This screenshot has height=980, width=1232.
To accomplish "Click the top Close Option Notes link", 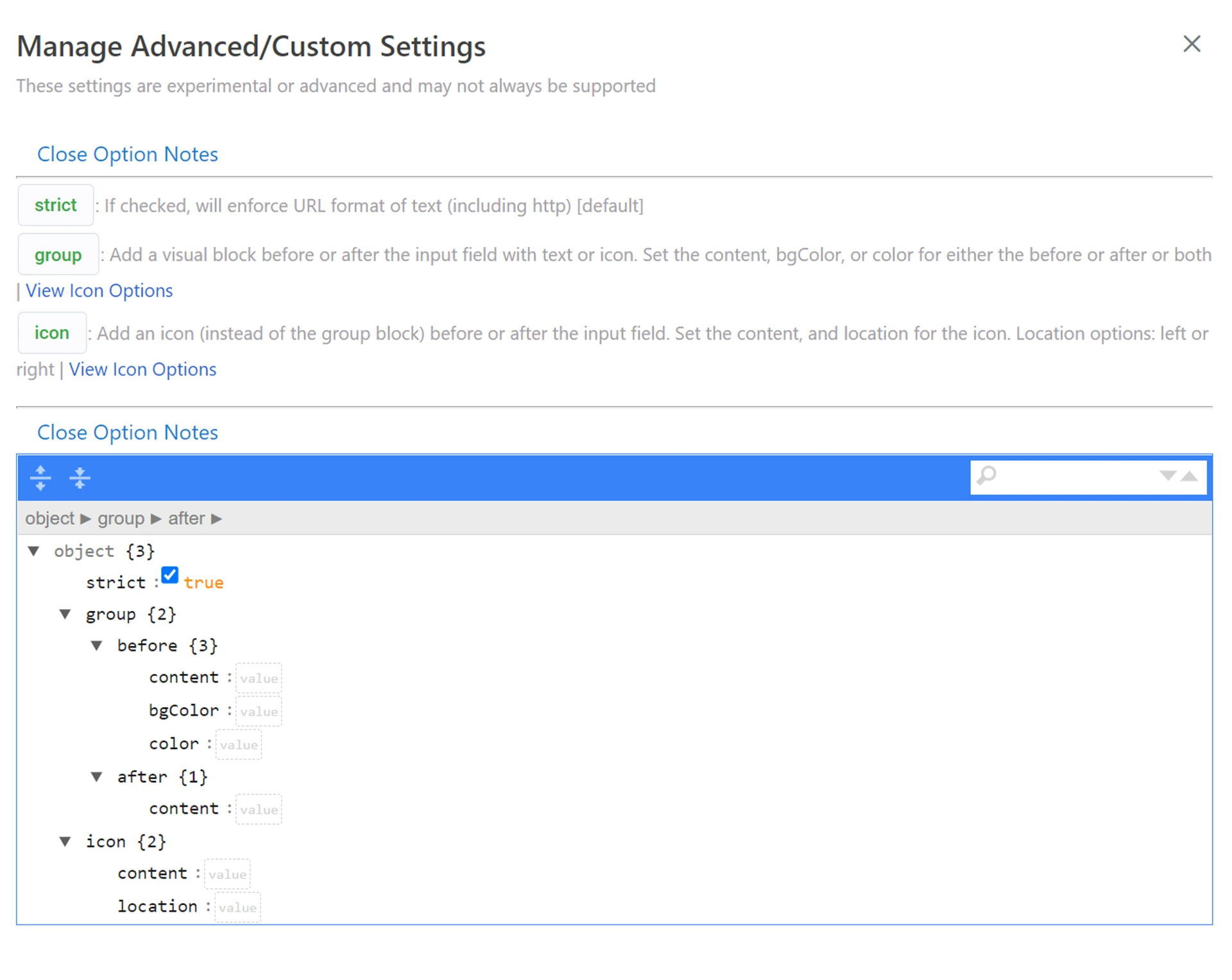I will pyautogui.click(x=127, y=155).
